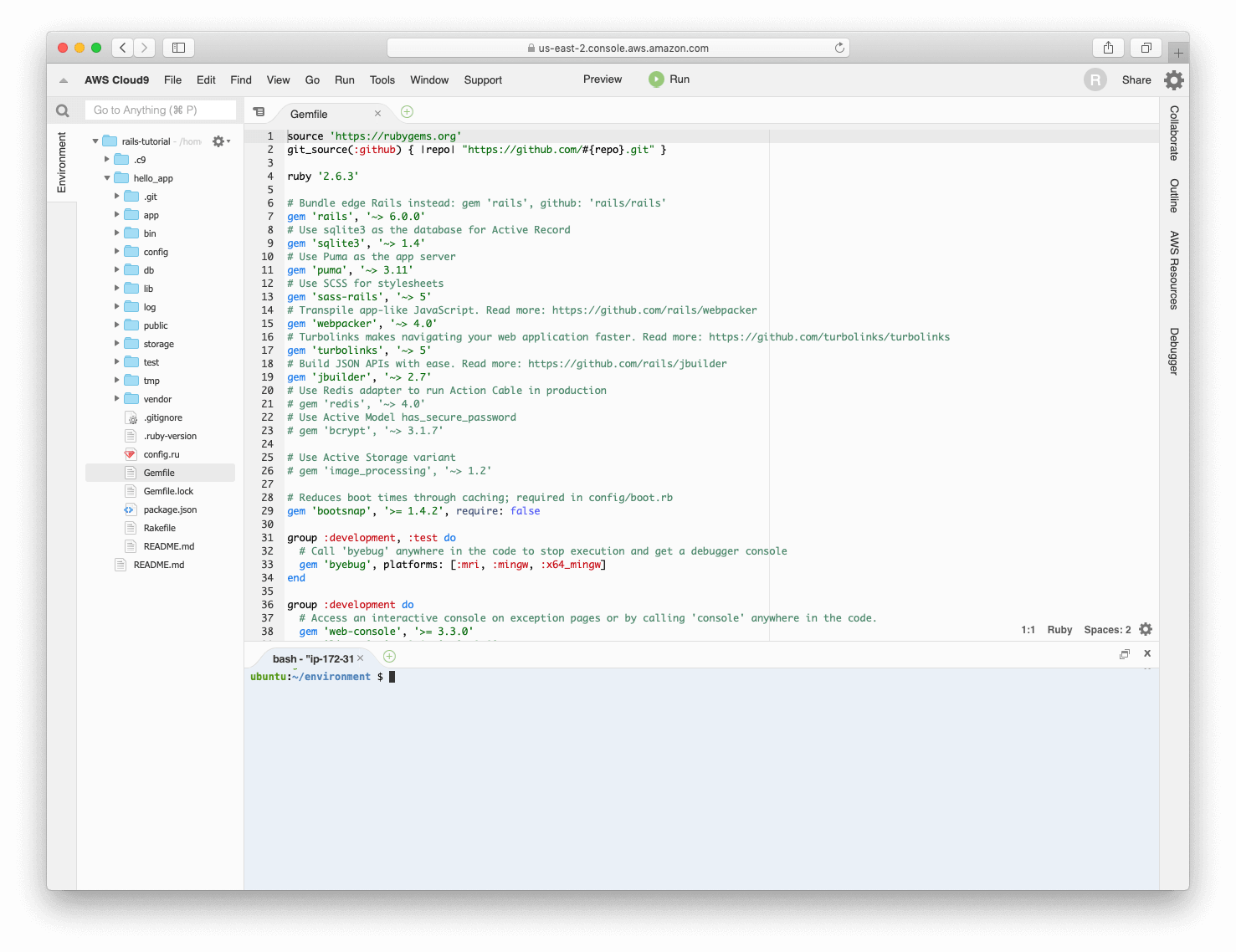Expand the app folder

pyautogui.click(x=117, y=215)
